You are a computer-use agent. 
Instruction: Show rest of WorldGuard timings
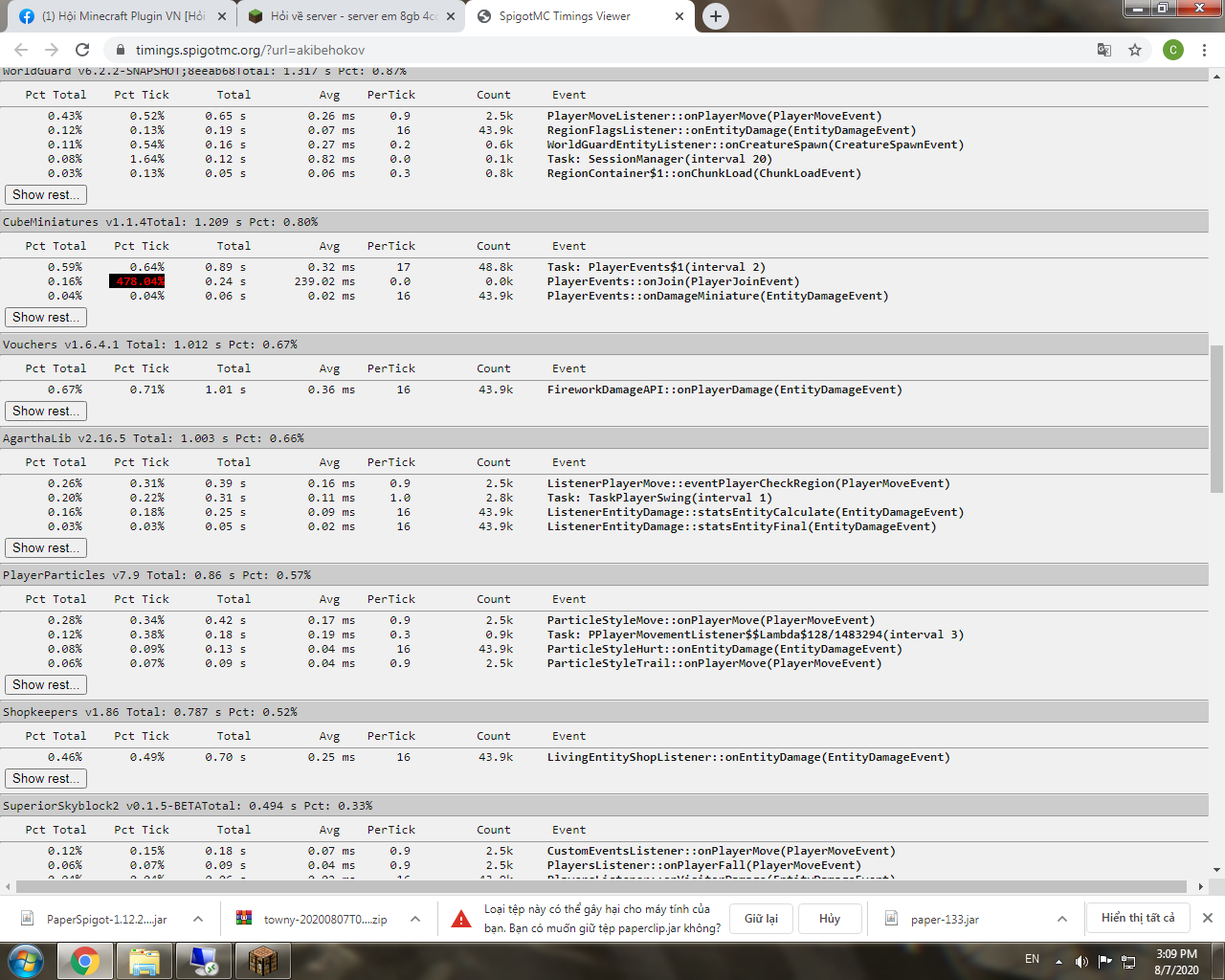pos(46,194)
